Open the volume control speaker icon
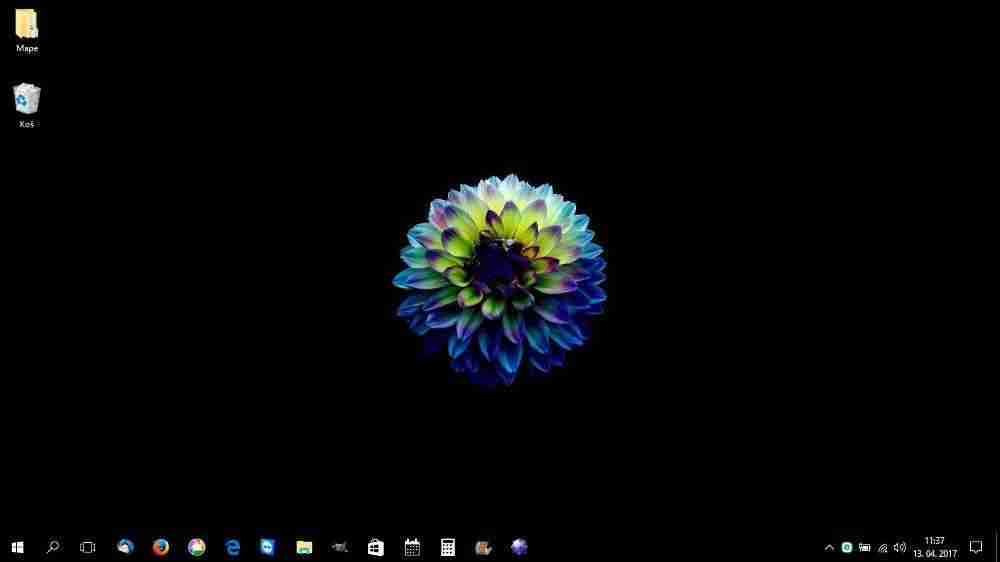The image size is (1000, 562). pos(900,547)
